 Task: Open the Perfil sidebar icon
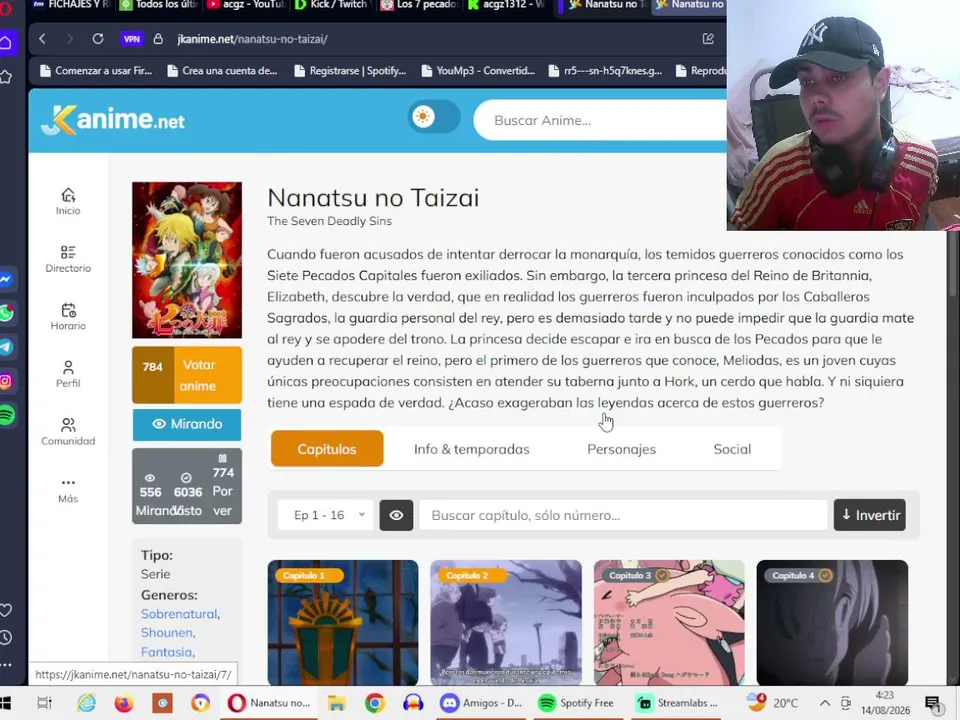pyautogui.click(x=68, y=374)
